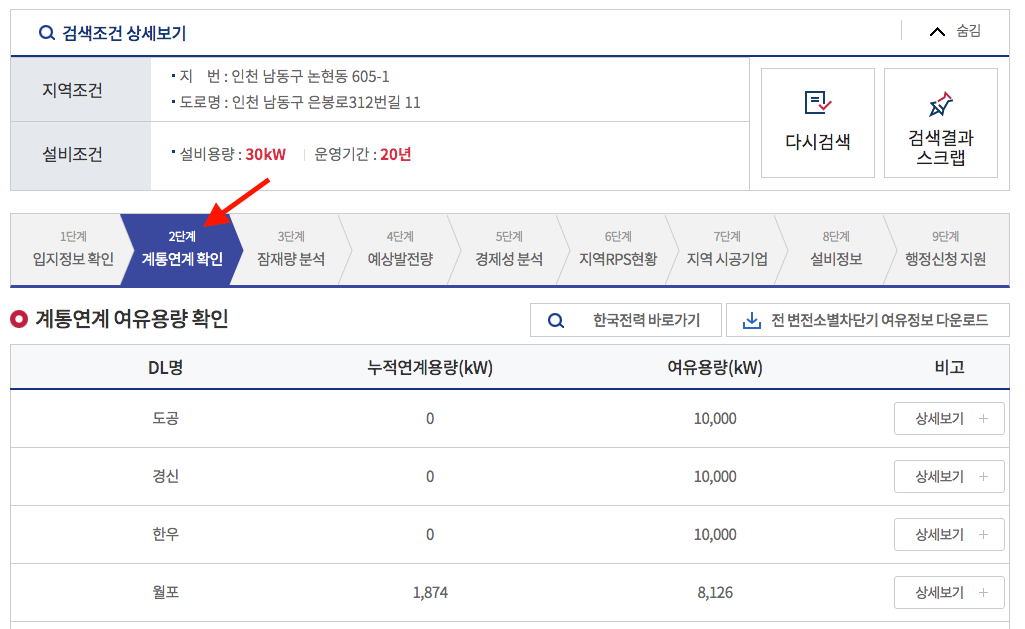Image resolution: width=1025 pixels, height=629 pixels.
Task: Click the DL name 월포
Action: [x=165, y=592]
